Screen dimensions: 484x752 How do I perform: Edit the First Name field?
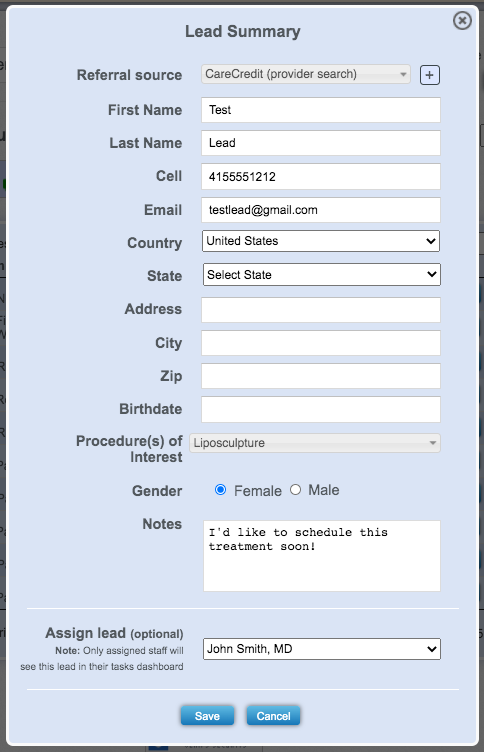(x=320, y=110)
